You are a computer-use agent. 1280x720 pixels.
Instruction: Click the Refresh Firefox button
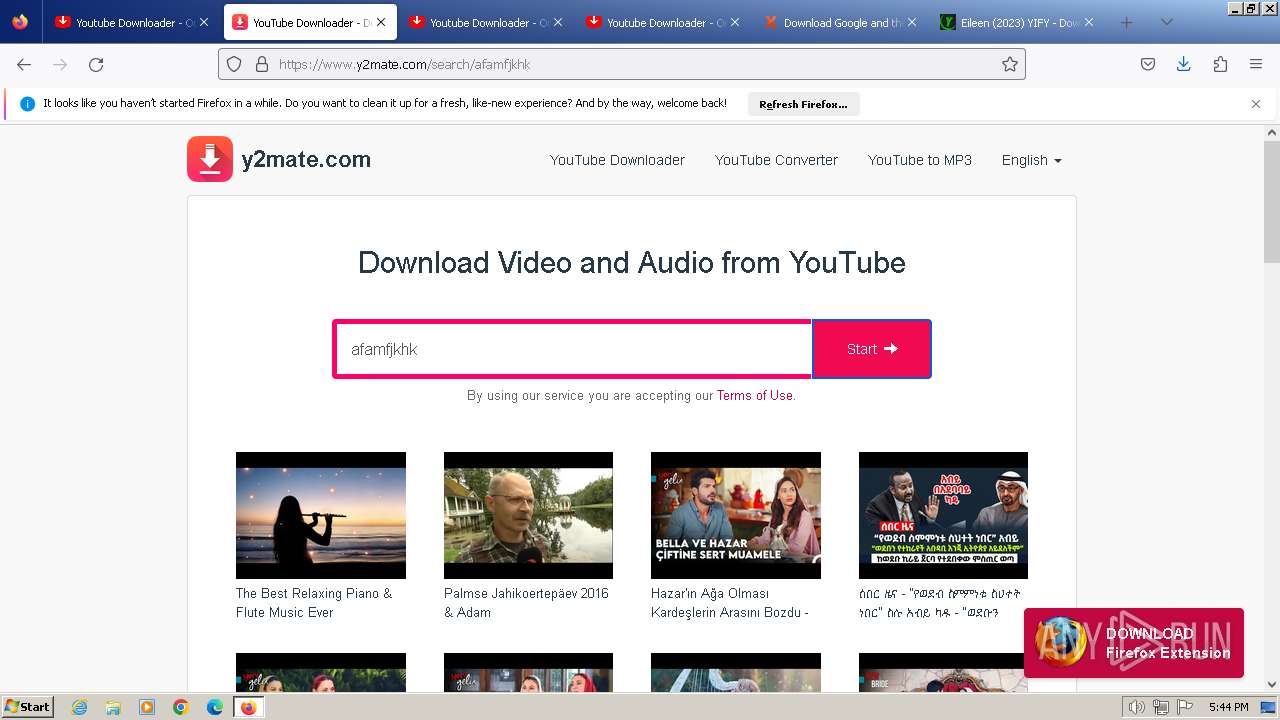803,104
